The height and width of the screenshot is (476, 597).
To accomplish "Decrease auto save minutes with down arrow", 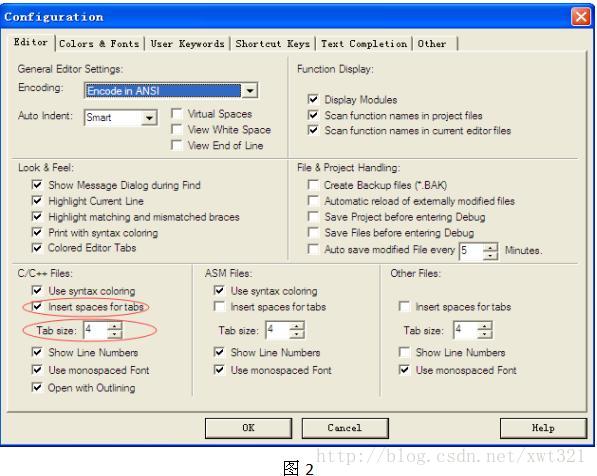I will 490,256.
